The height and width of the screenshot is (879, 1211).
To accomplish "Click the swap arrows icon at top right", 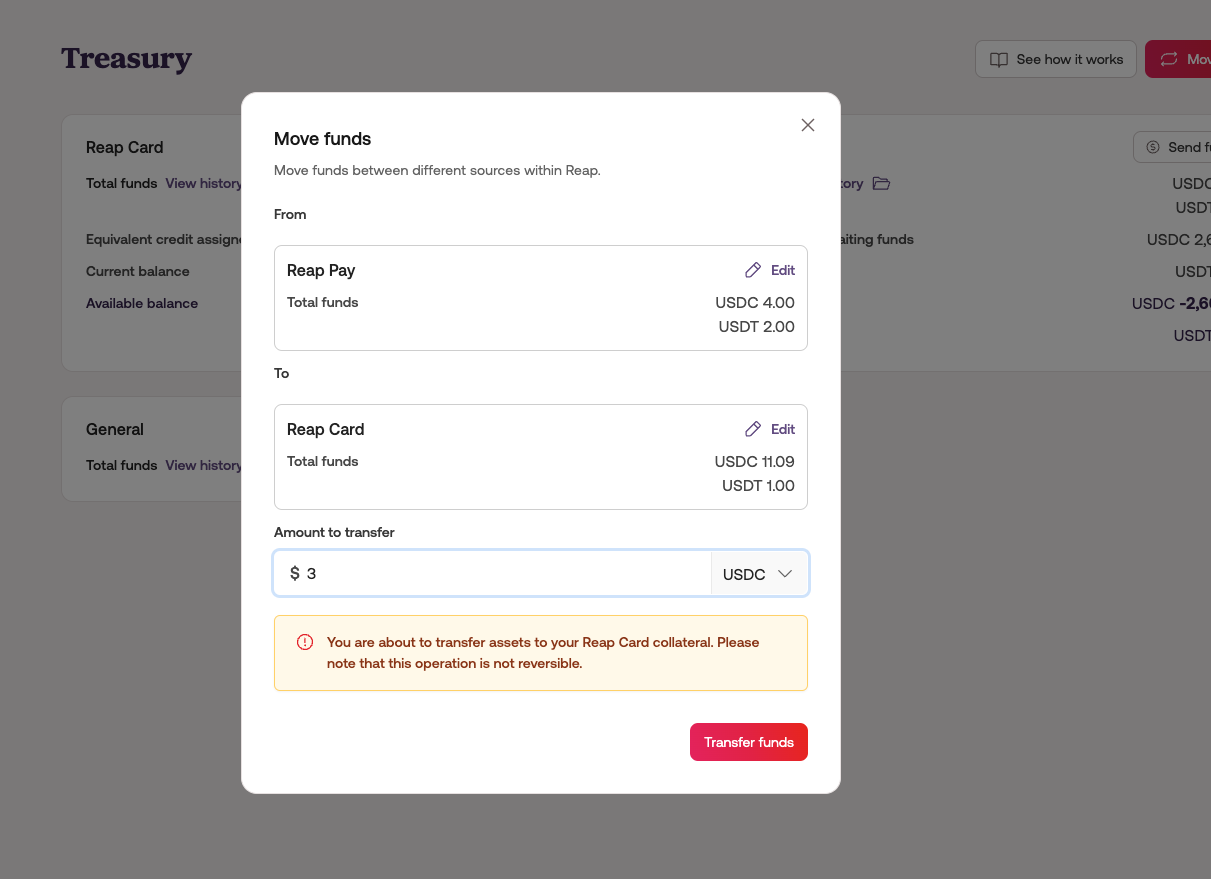I will 1168,60.
